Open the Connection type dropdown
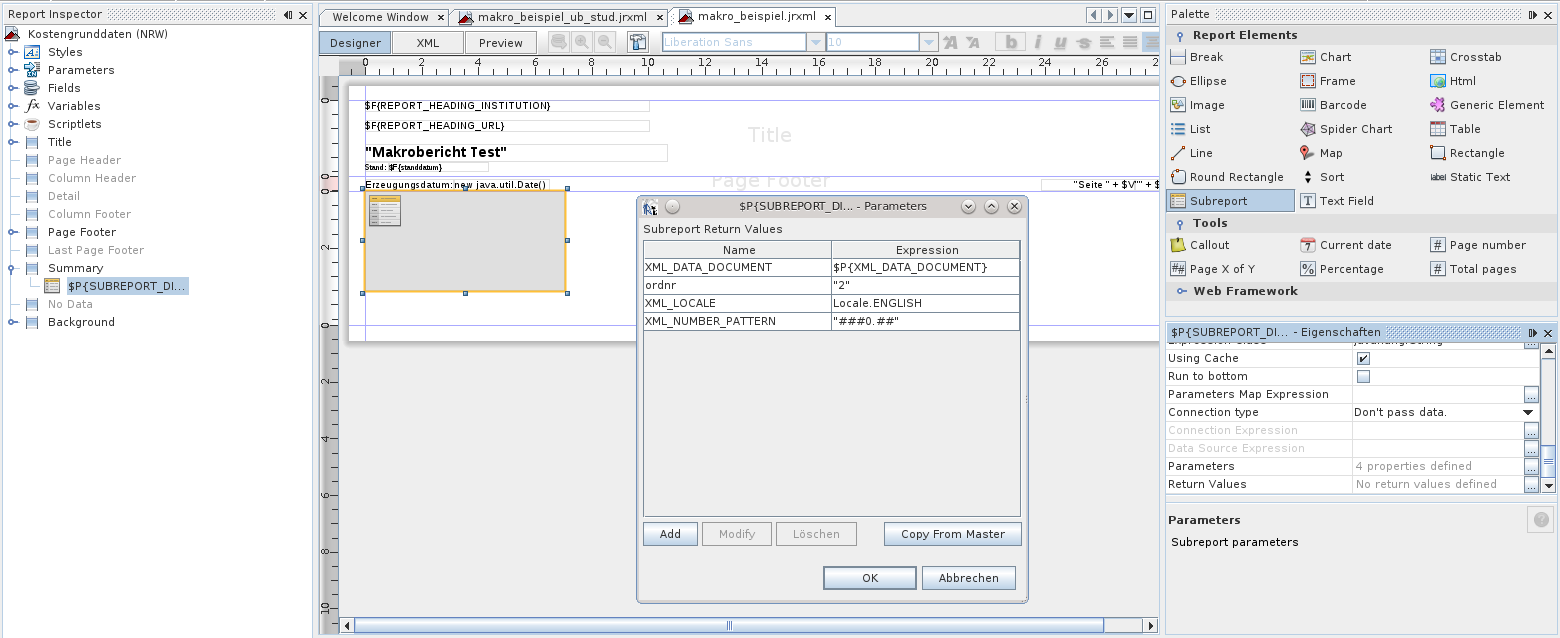 pyautogui.click(x=1528, y=413)
